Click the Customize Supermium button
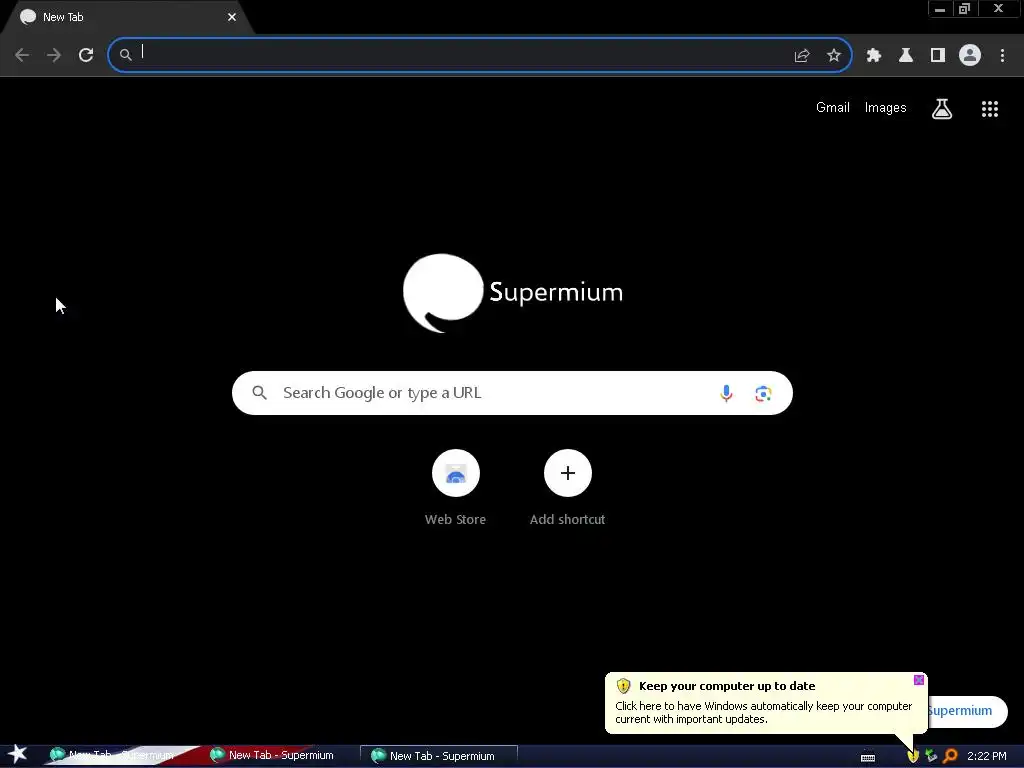1024x768 pixels. click(x=967, y=711)
